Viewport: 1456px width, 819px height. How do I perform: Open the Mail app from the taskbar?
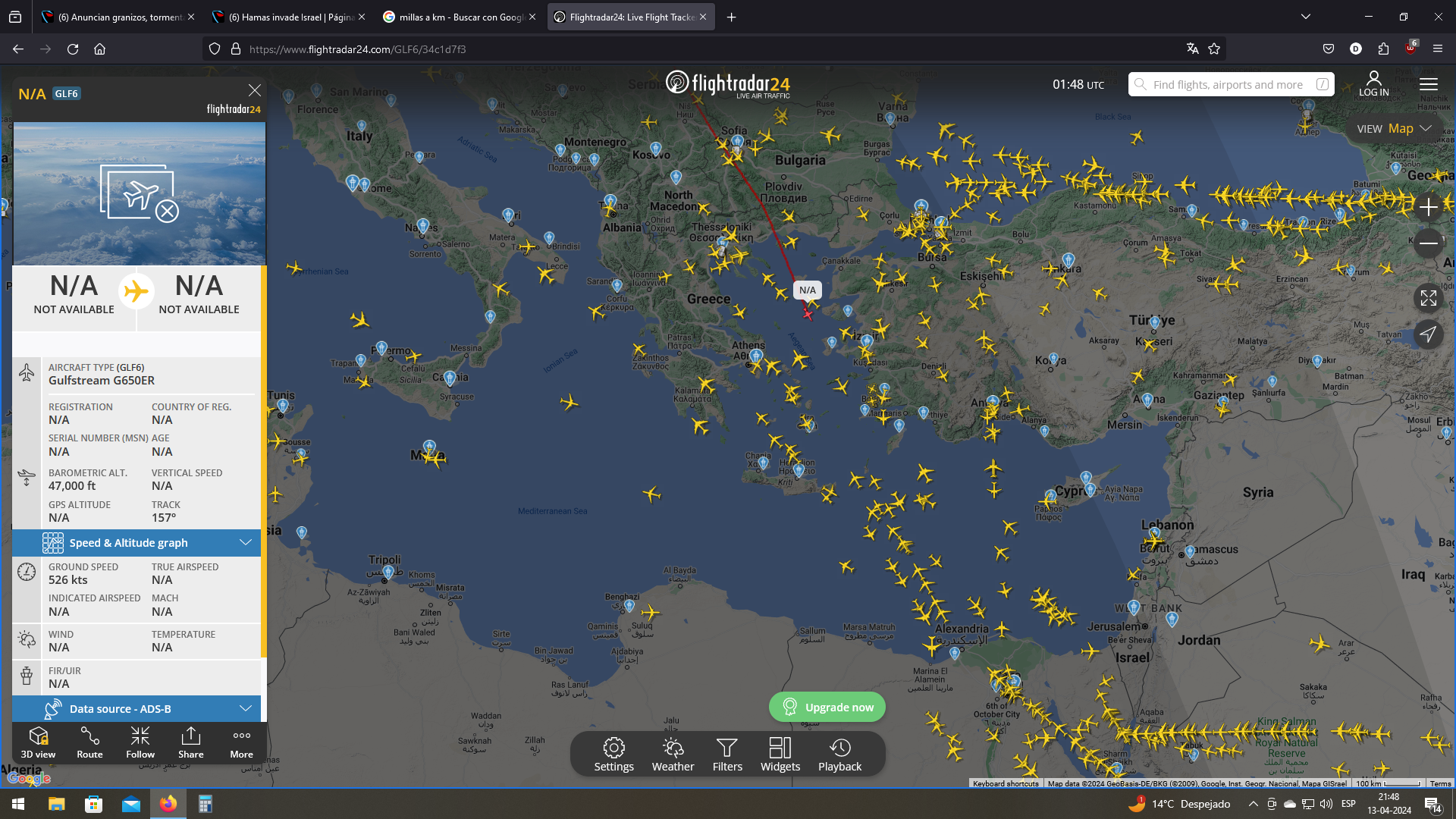131,804
